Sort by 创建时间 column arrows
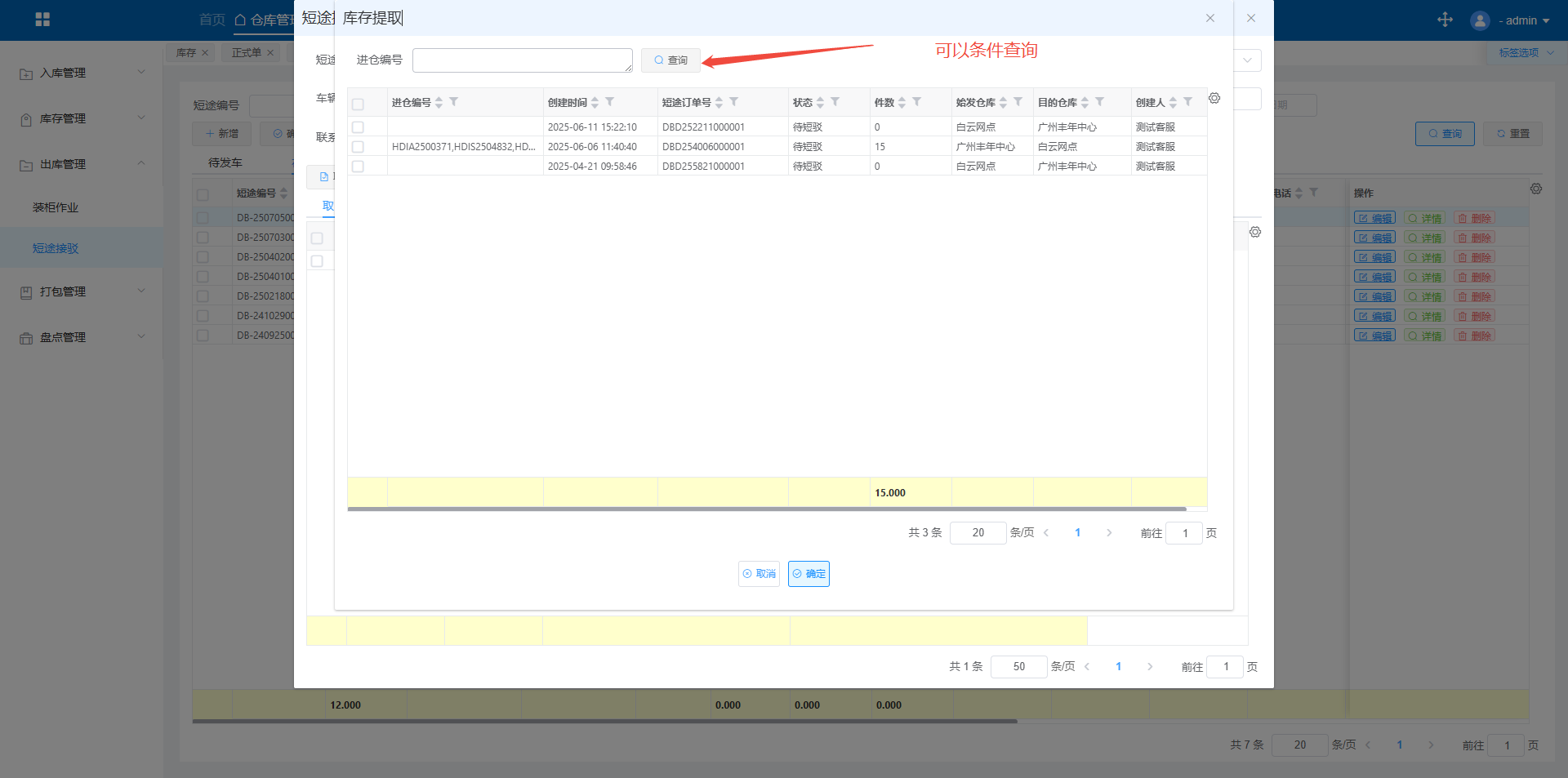This screenshot has height=778, width=1568. (595, 102)
